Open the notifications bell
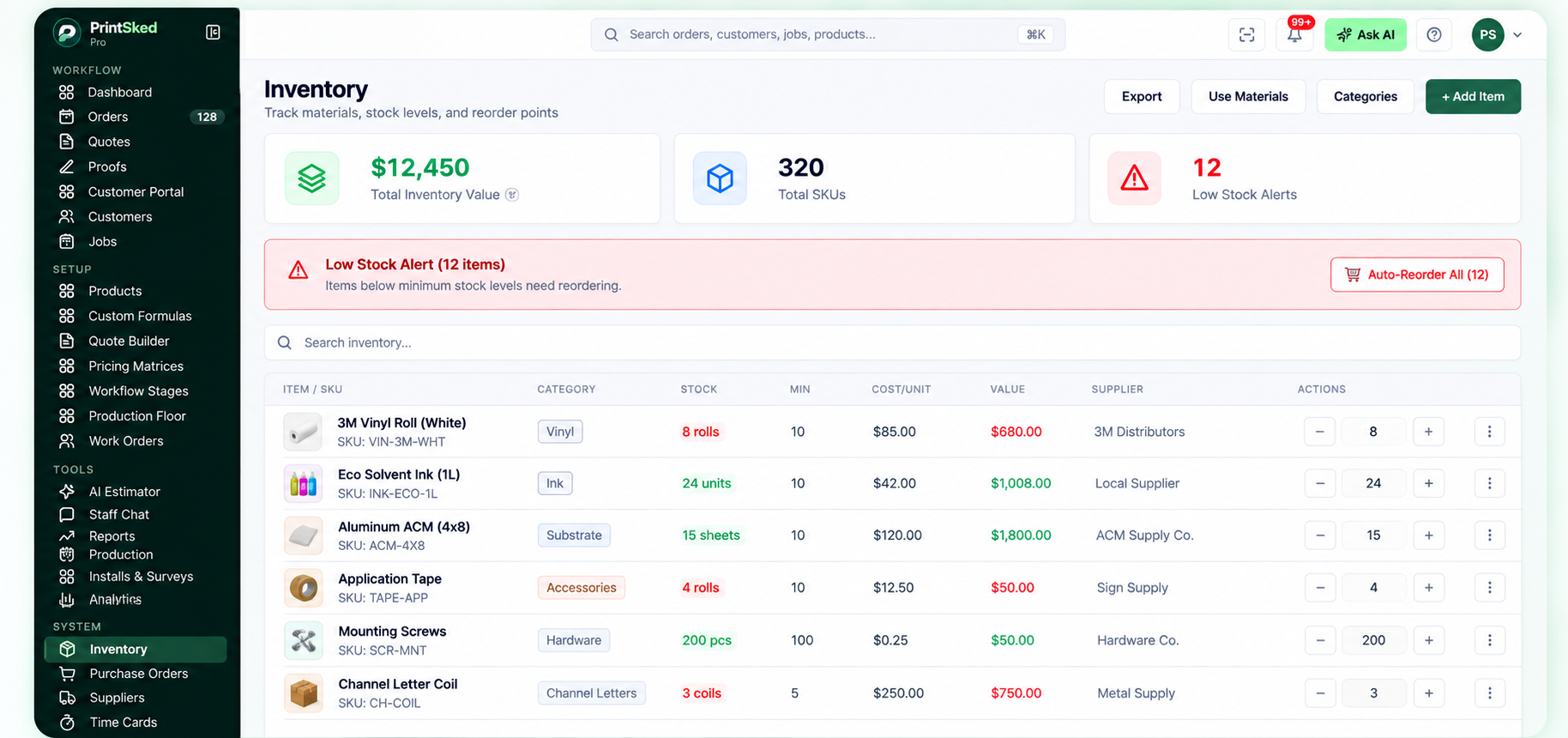1568x738 pixels. [x=1294, y=34]
